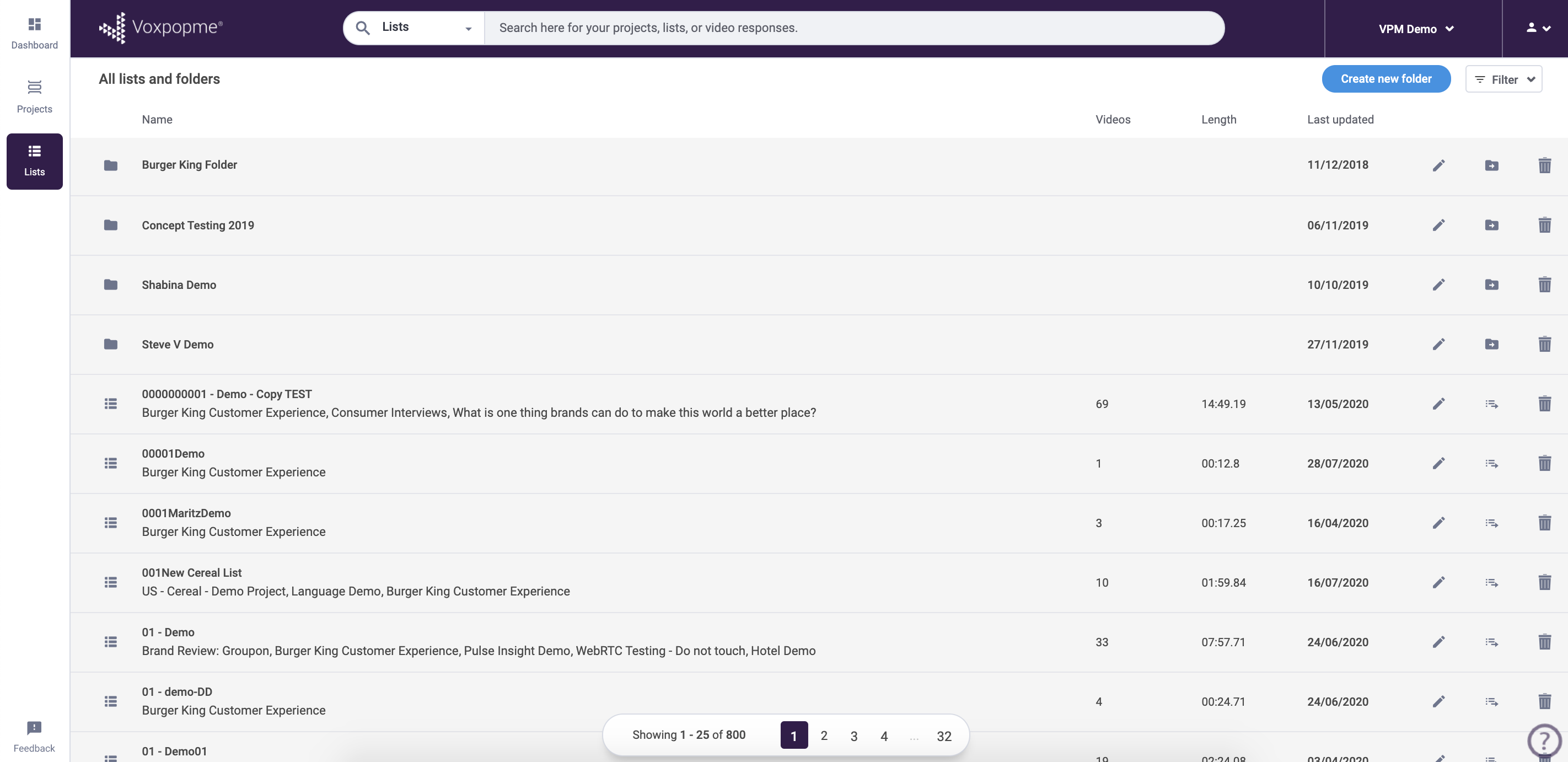Select page 2 in pagination
The width and height of the screenshot is (1568, 762).
pos(824,736)
